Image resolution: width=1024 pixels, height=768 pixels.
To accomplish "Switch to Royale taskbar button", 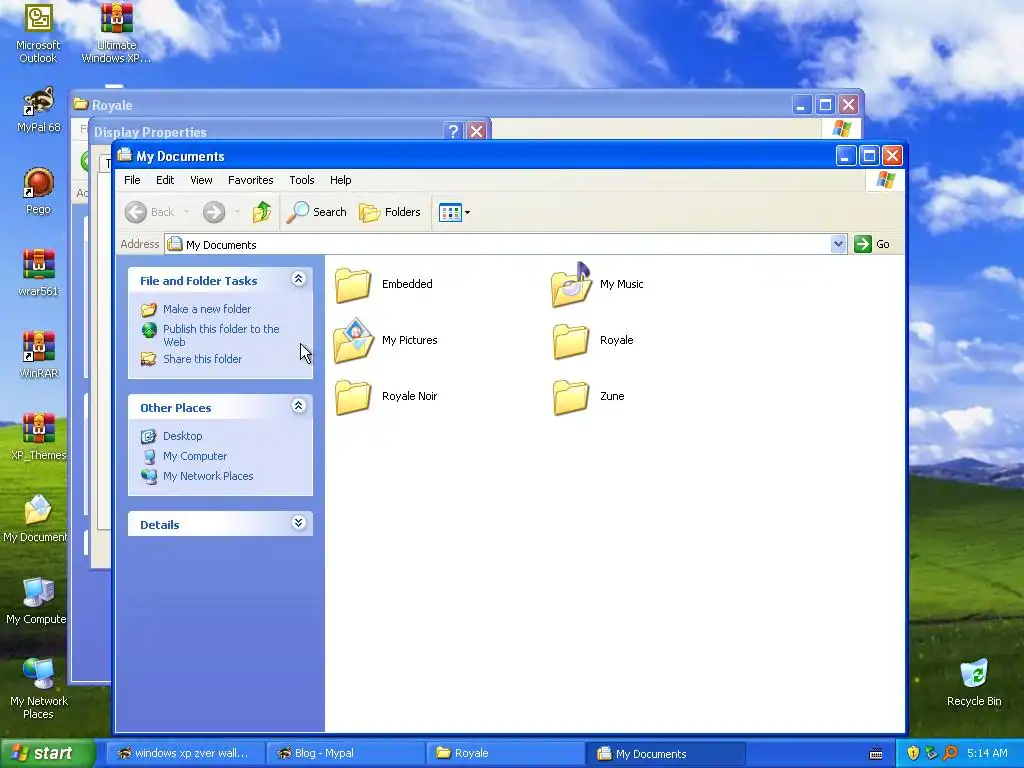I will click(507, 753).
